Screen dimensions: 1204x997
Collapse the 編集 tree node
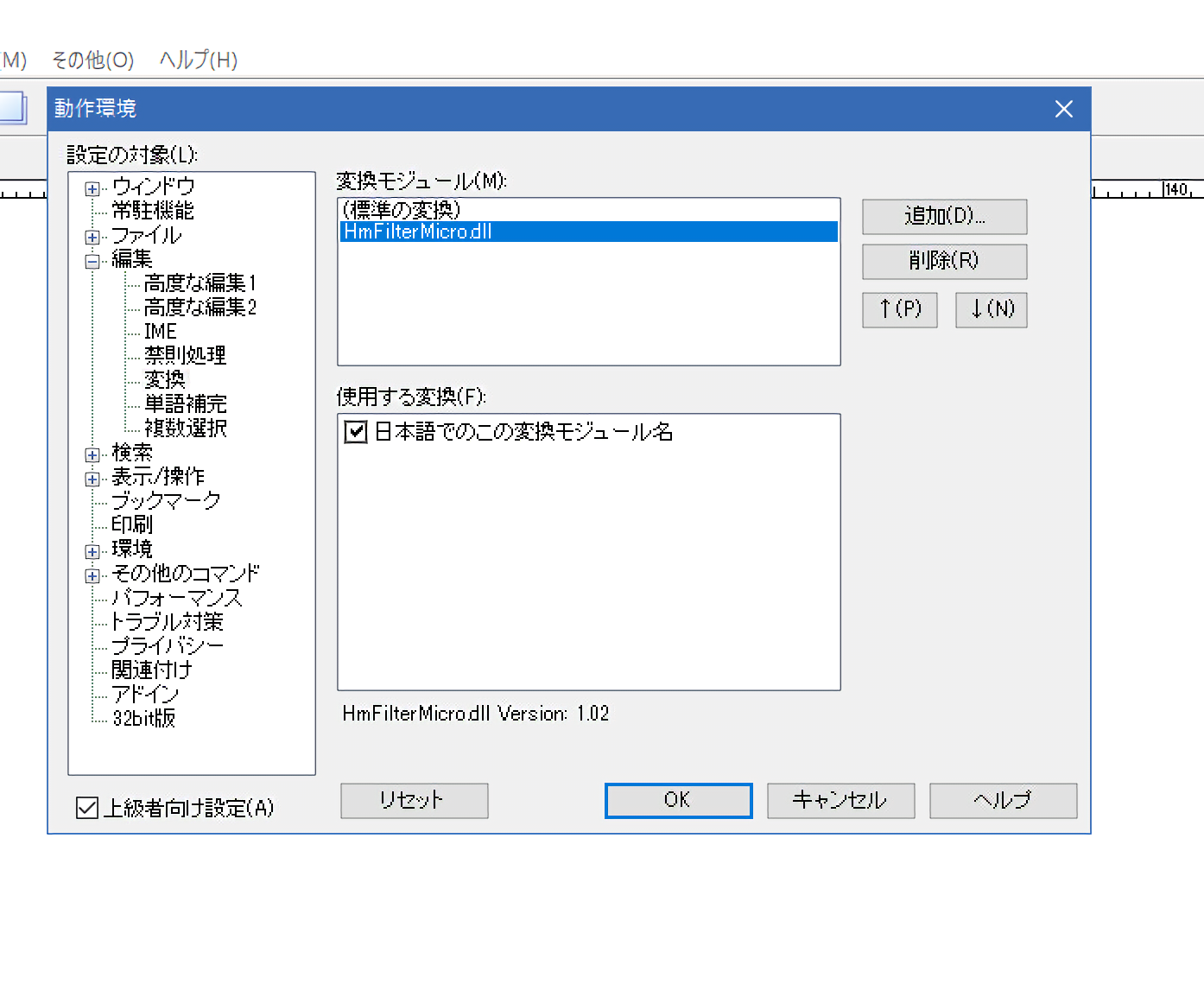point(92,261)
